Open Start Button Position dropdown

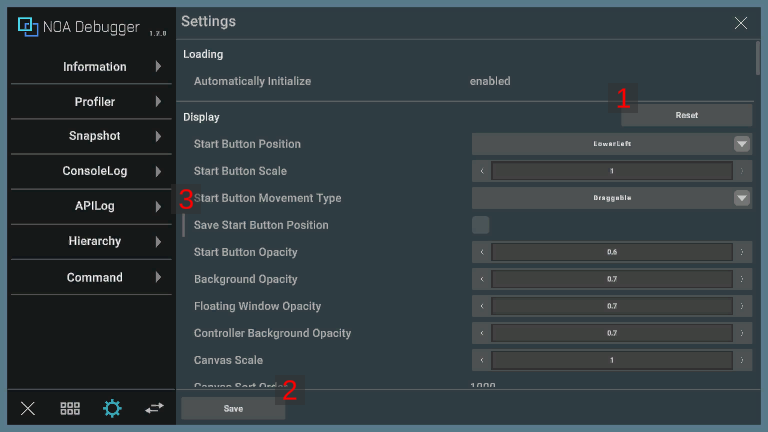click(x=611, y=144)
